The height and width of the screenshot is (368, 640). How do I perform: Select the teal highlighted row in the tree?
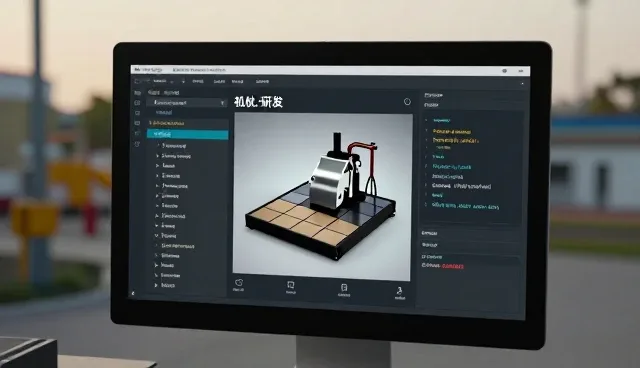[187, 134]
